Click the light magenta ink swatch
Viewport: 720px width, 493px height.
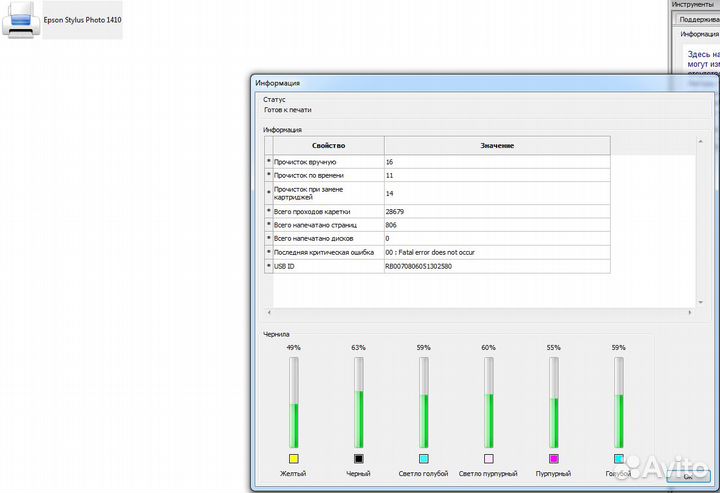(x=489, y=459)
